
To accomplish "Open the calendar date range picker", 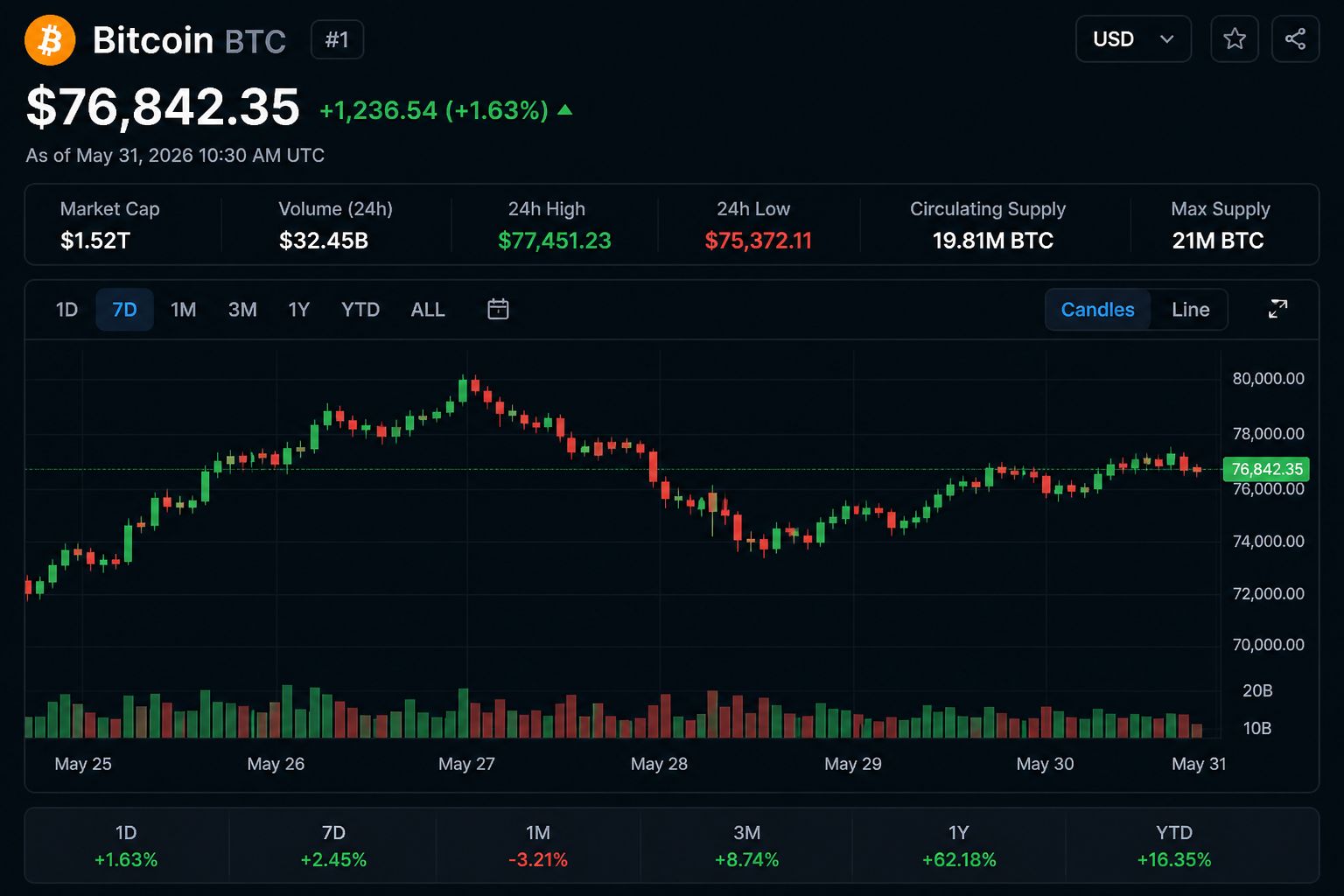I will 498,309.
